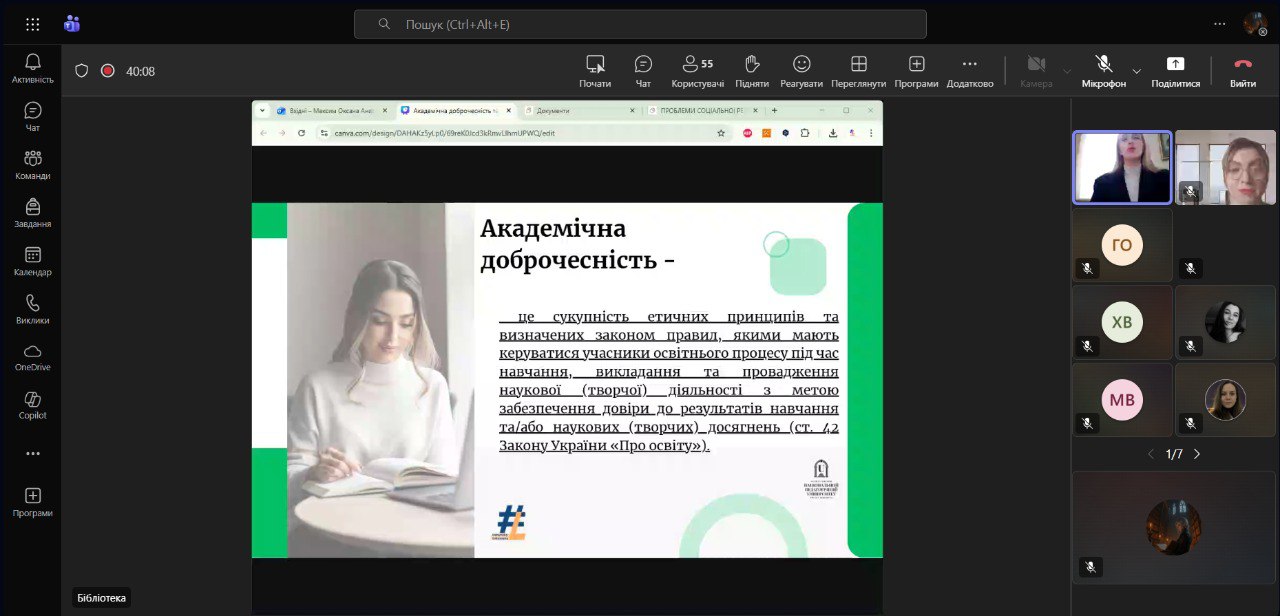Open Додатково more actions menu
The width and height of the screenshot is (1280, 616).
(x=969, y=70)
